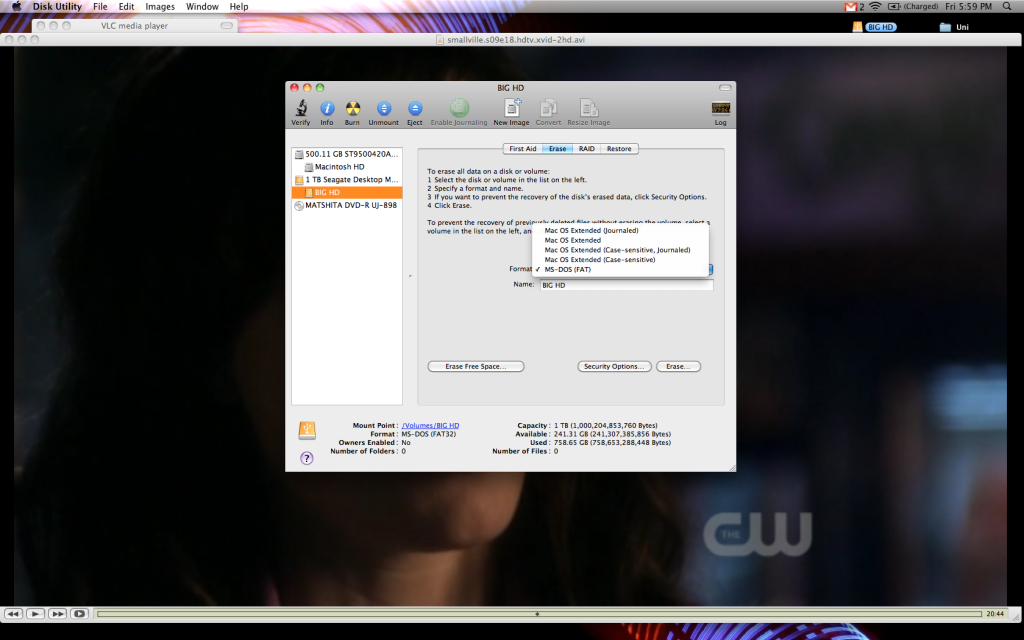Image resolution: width=1024 pixels, height=640 pixels.
Task: Select 500.11 GB ST9500420A disk
Action: click(x=347, y=154)
